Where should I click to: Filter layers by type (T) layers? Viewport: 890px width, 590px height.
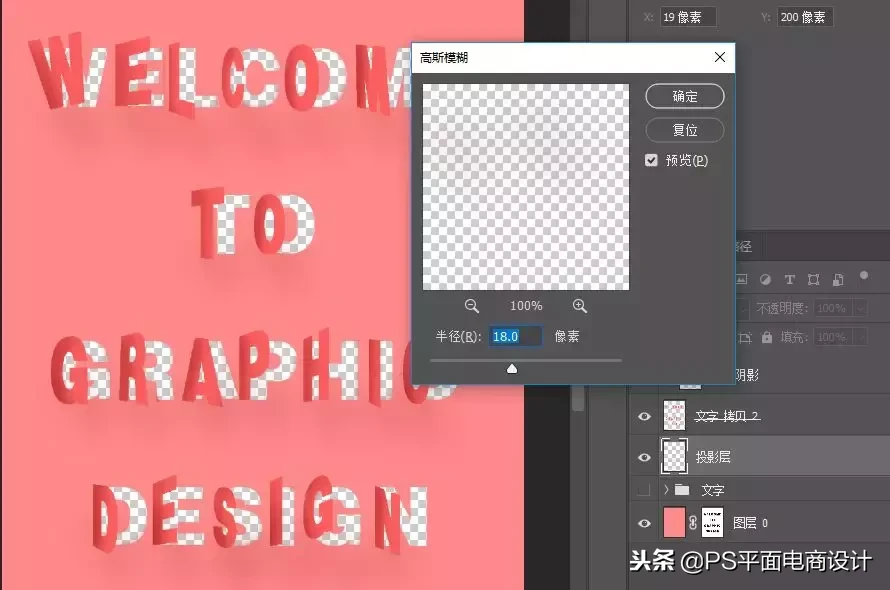790,279
